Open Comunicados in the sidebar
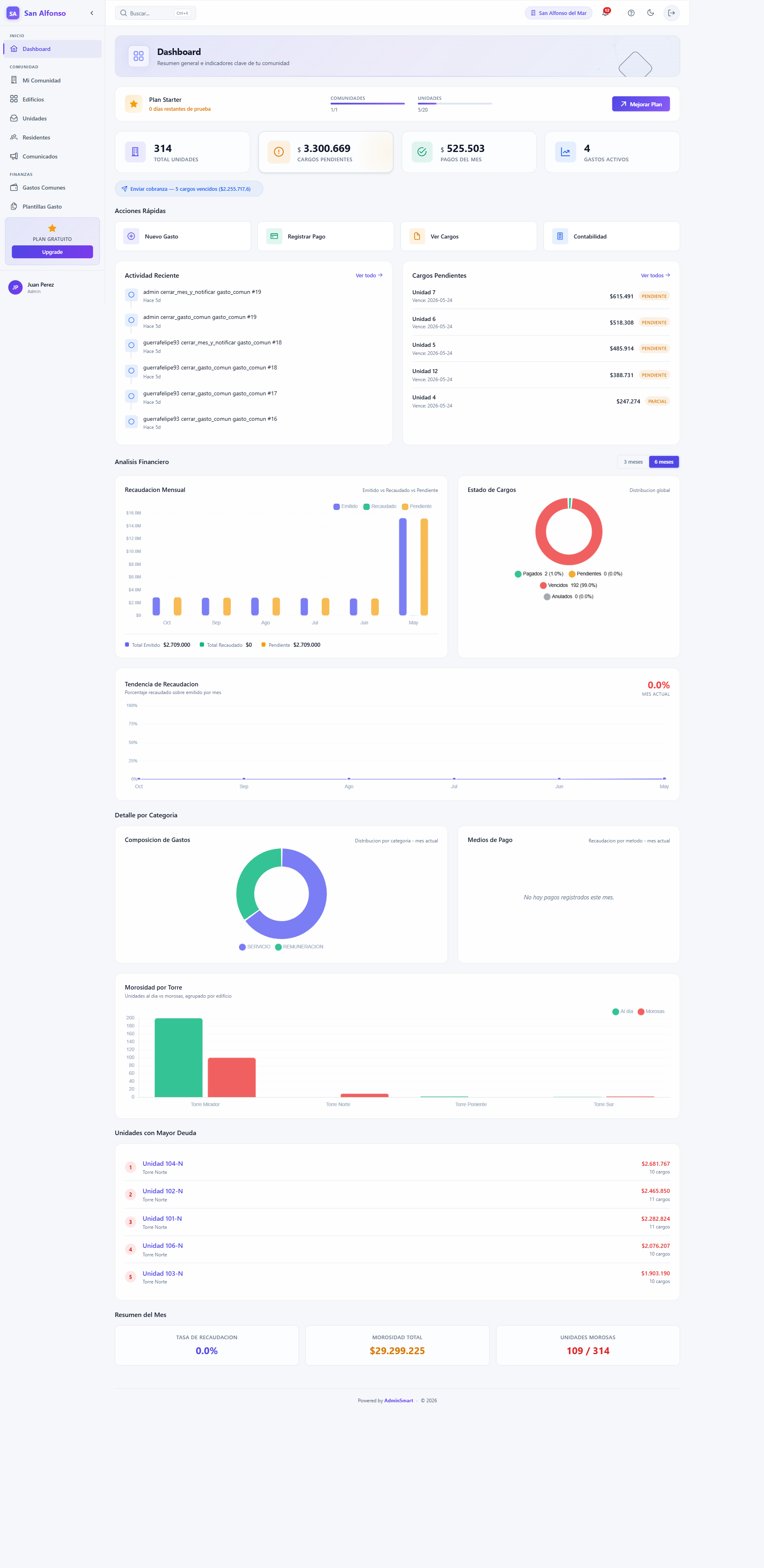The width and height of the screenshot is (764, 1568). [53, 156]
